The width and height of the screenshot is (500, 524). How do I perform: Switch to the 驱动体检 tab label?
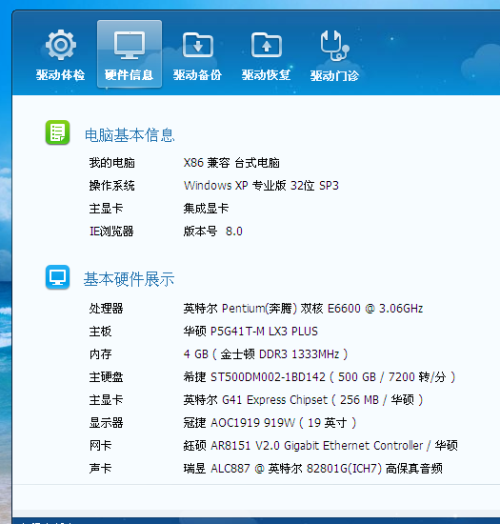(60, 75)
